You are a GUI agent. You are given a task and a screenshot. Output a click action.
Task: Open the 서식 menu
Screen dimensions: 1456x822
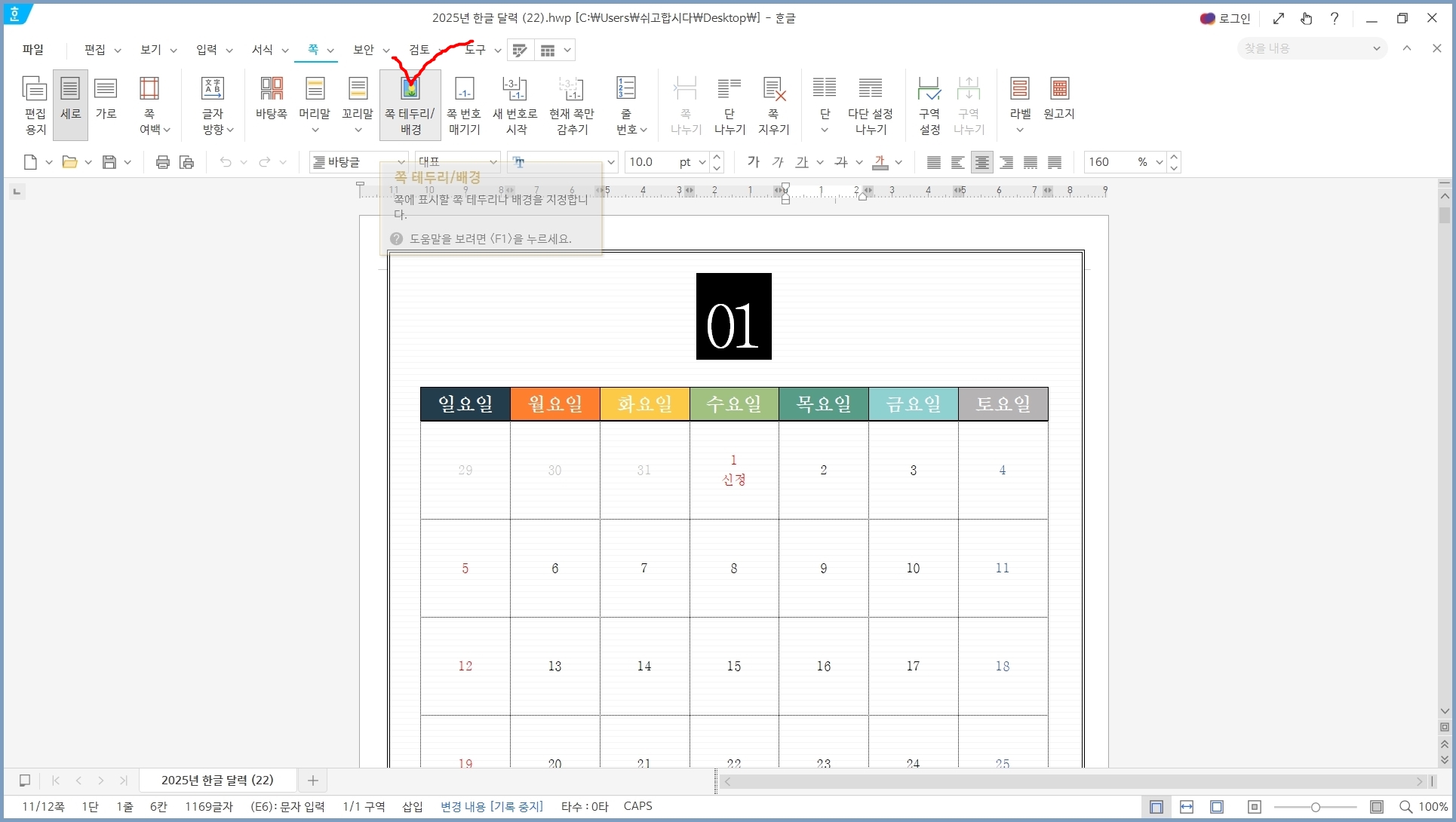tap(263, 50)
